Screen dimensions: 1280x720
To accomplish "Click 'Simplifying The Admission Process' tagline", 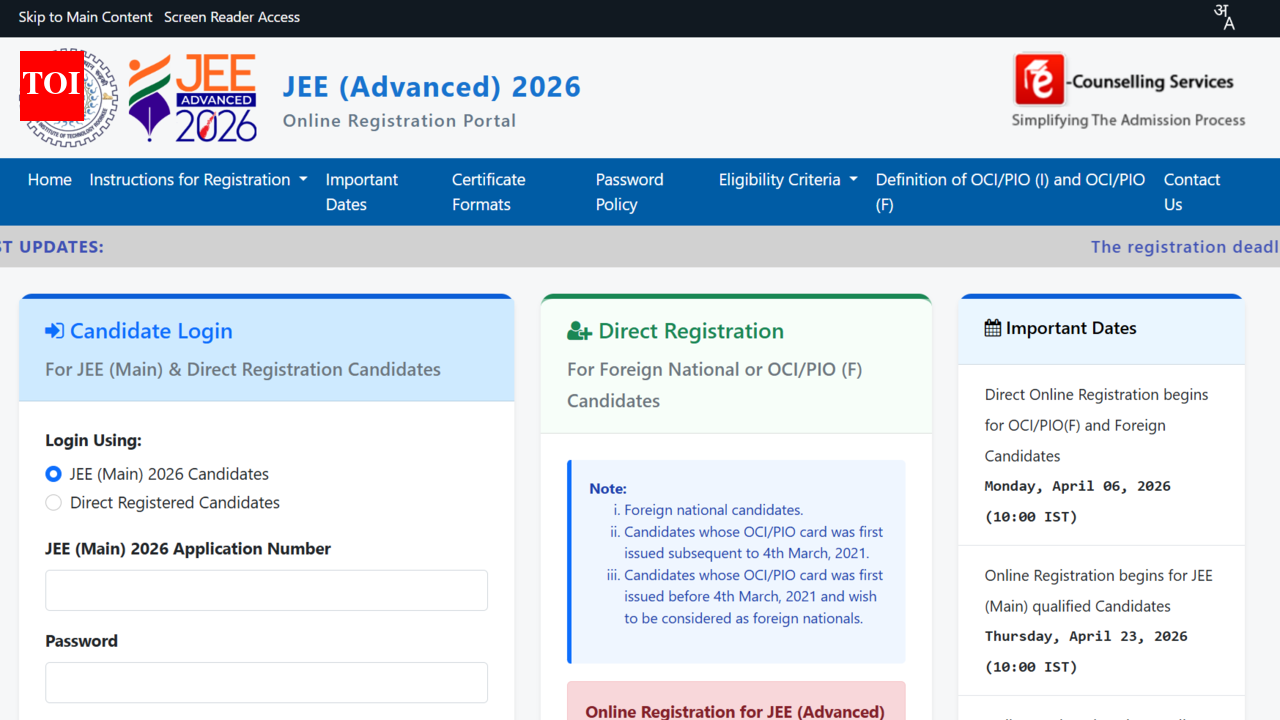I will click(x=1128, y=120).
